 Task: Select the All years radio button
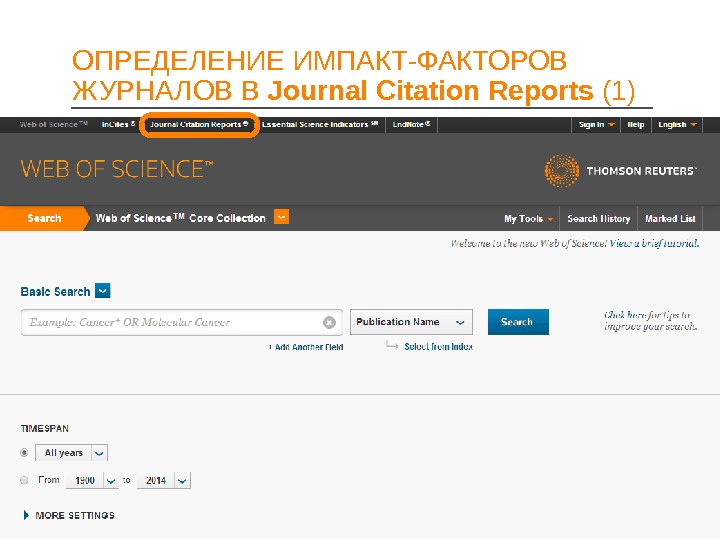tap(24, 453)
